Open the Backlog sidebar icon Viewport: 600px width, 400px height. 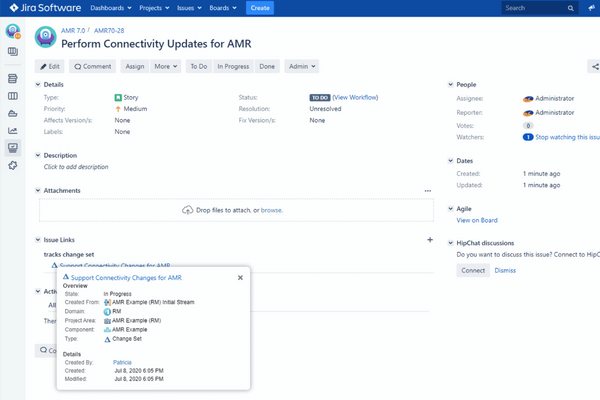point(13,78)
